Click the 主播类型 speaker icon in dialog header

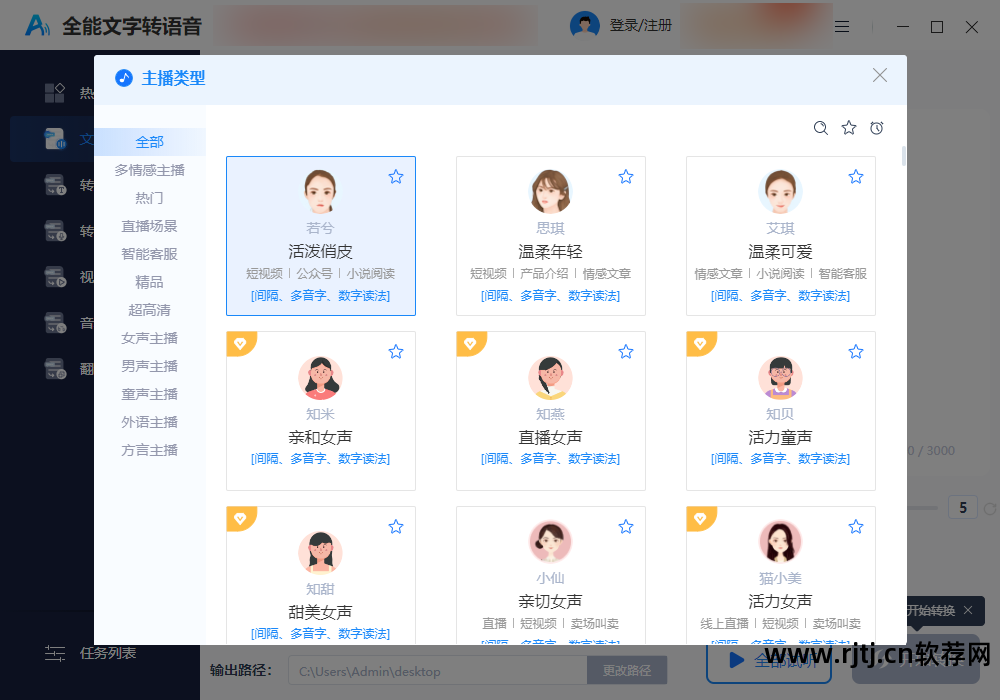pos(124,78)
